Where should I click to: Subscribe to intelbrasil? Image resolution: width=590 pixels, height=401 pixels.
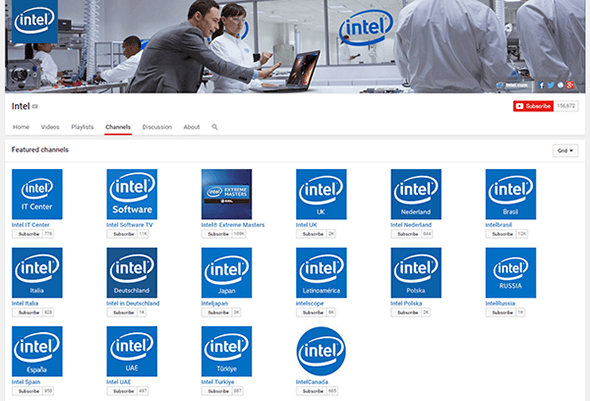click(501, 234)
